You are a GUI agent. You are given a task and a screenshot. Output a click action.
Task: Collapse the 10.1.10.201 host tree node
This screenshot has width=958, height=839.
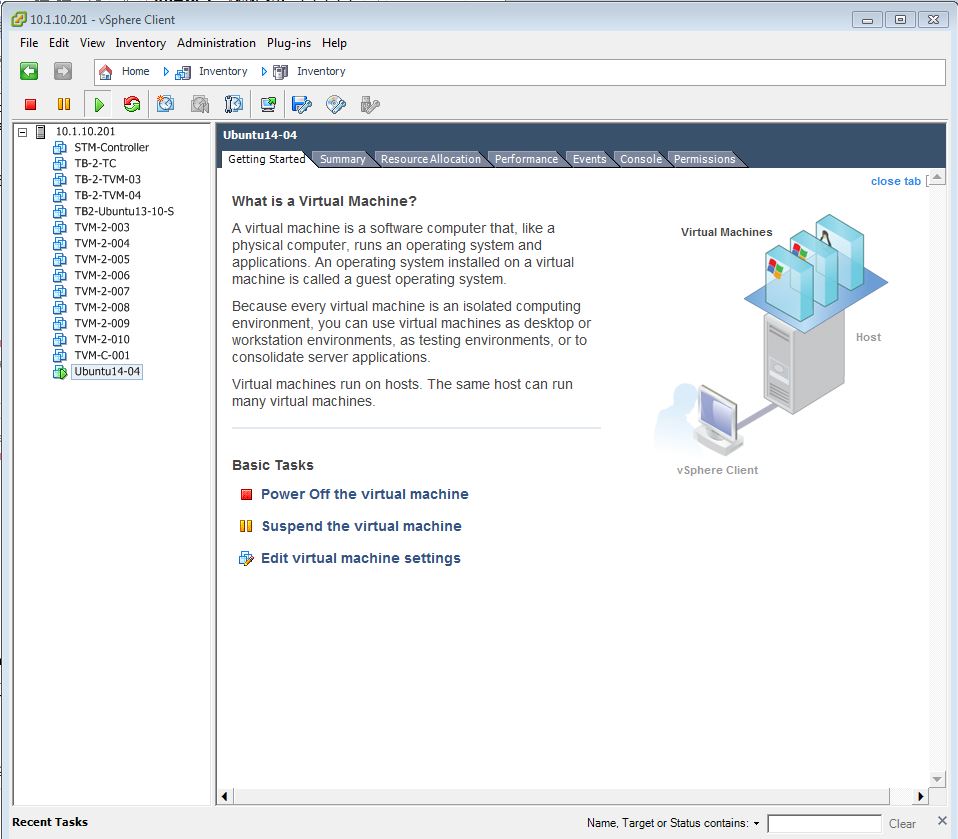23,131
